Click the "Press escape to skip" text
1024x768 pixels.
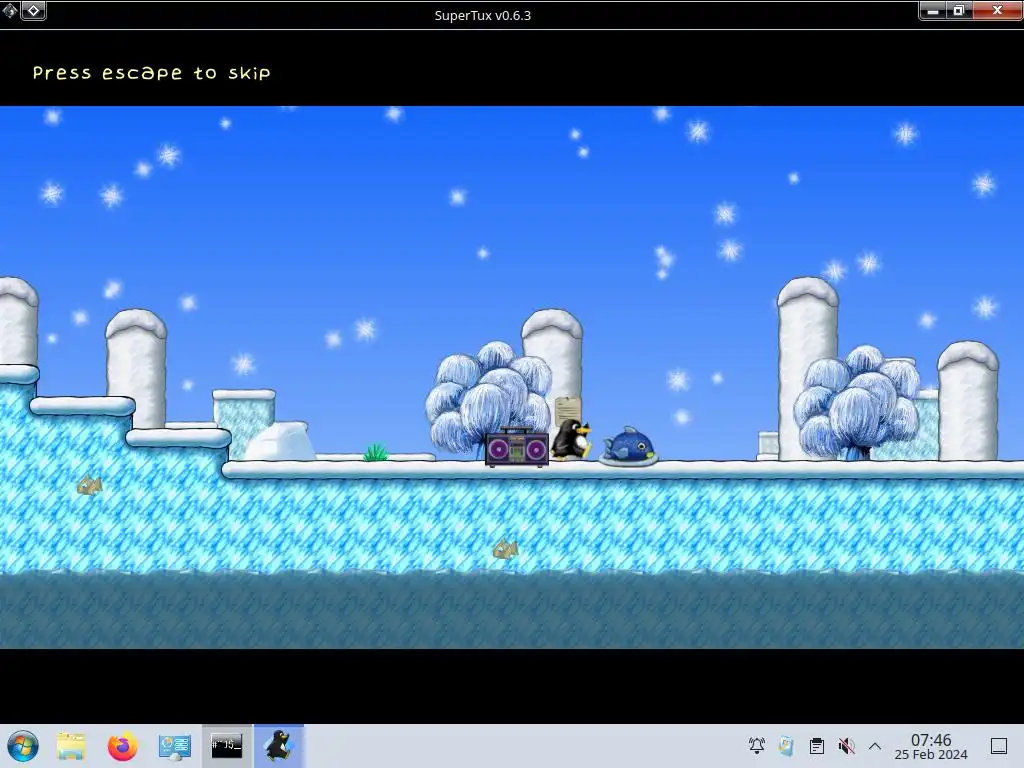pos(152,72)
